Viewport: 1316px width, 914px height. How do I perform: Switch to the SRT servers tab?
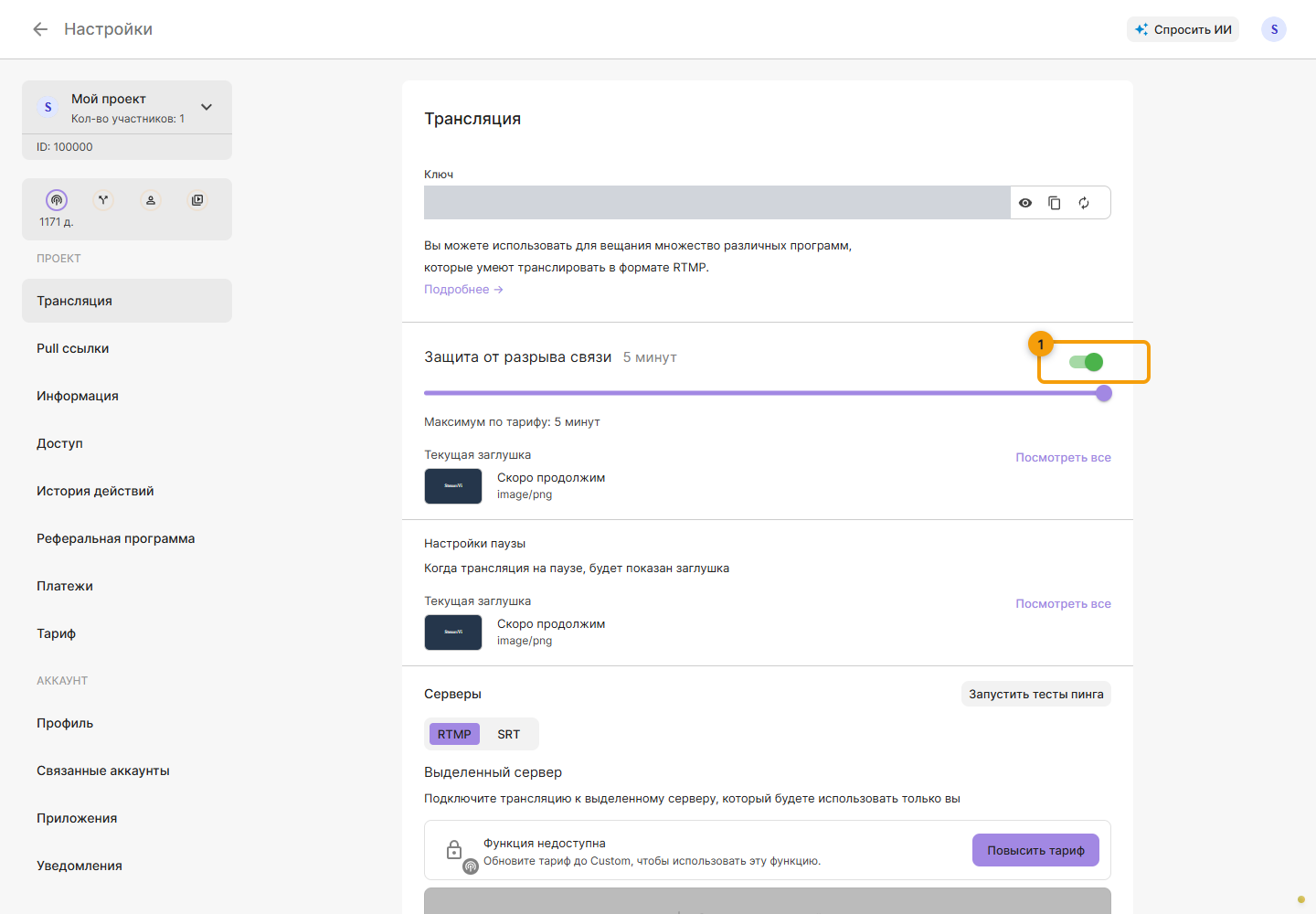(509, 734)
